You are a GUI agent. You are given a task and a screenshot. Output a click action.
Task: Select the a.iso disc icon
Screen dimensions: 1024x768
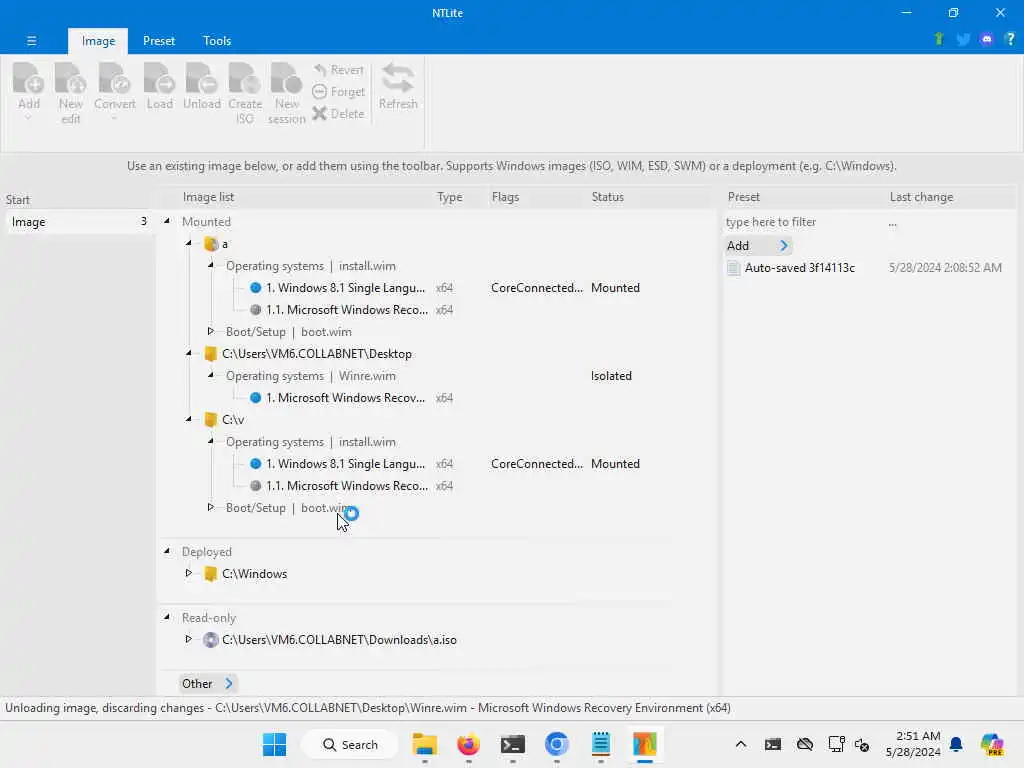[210, 640]
